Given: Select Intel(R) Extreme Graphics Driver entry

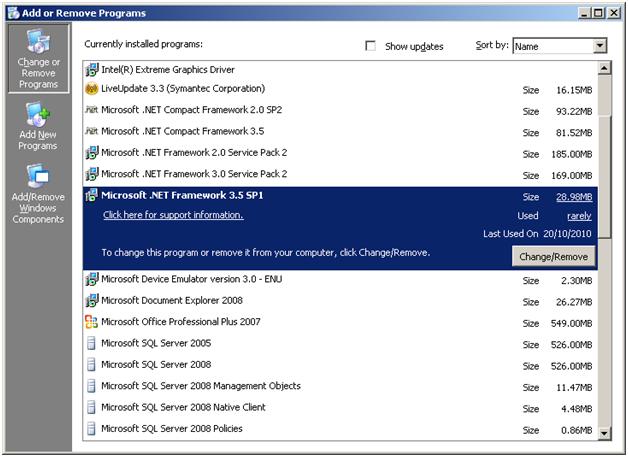Looking at the screenshot, I should point(340,70).
